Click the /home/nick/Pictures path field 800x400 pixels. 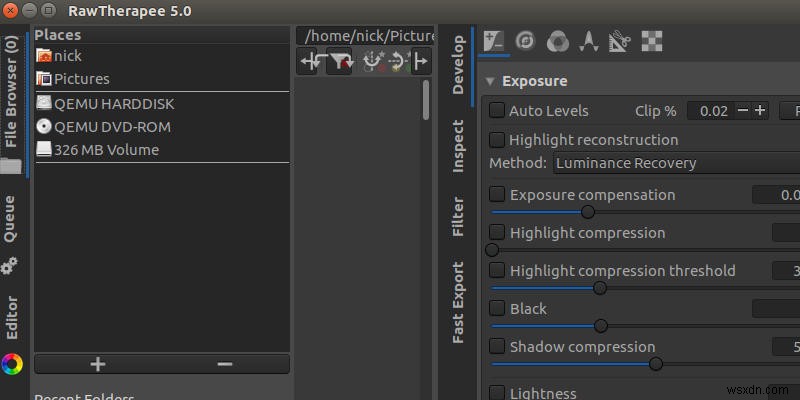click(x=365, y=36)
